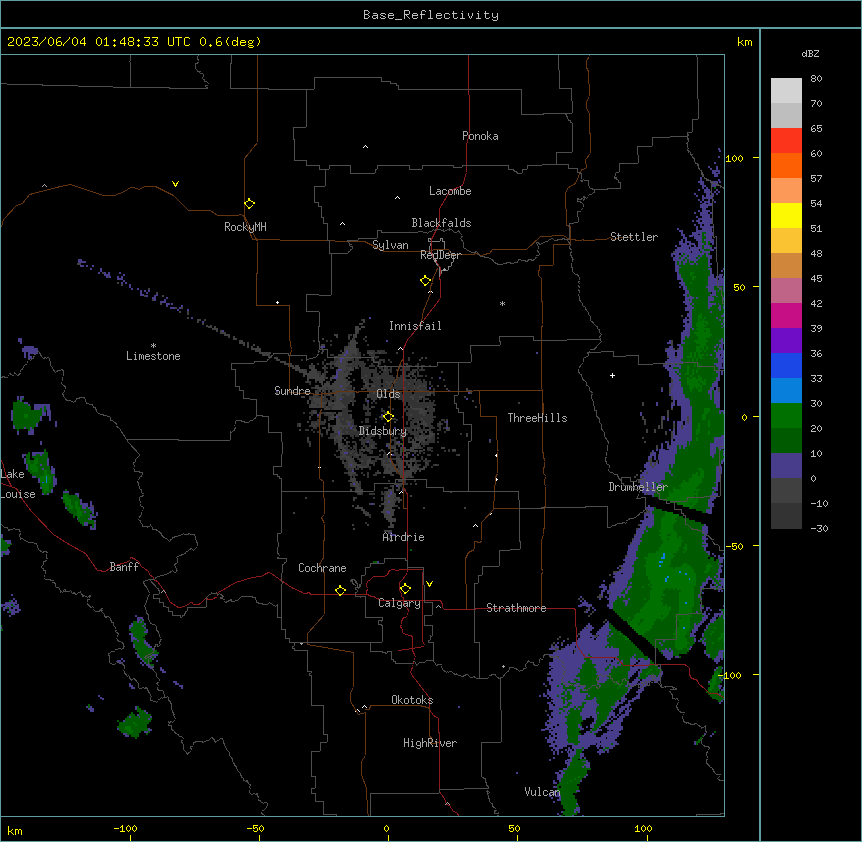Click the RedDeer city label
Viewport: 862px width, 842px height.
440,255
